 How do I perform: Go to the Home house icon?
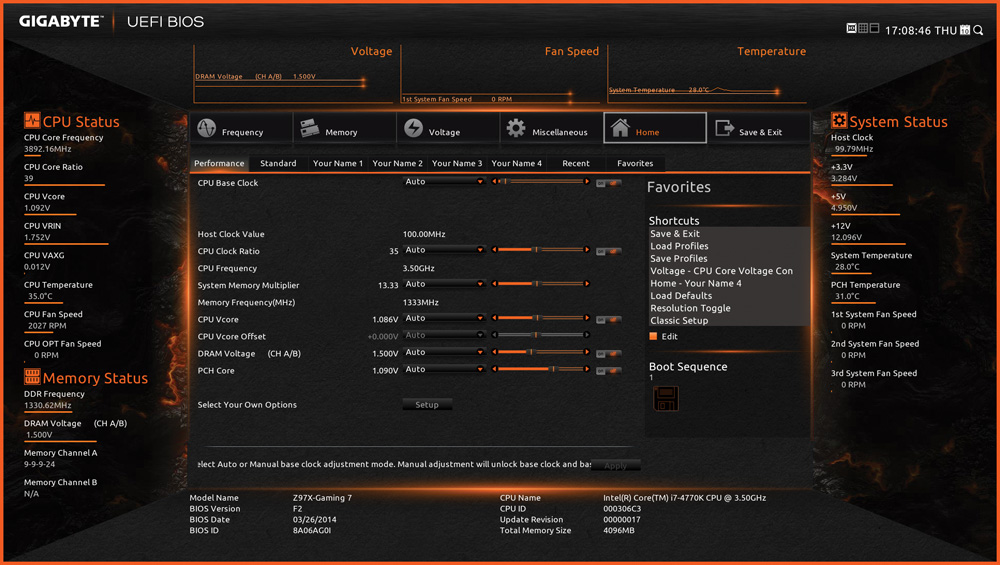click(620, 128)
